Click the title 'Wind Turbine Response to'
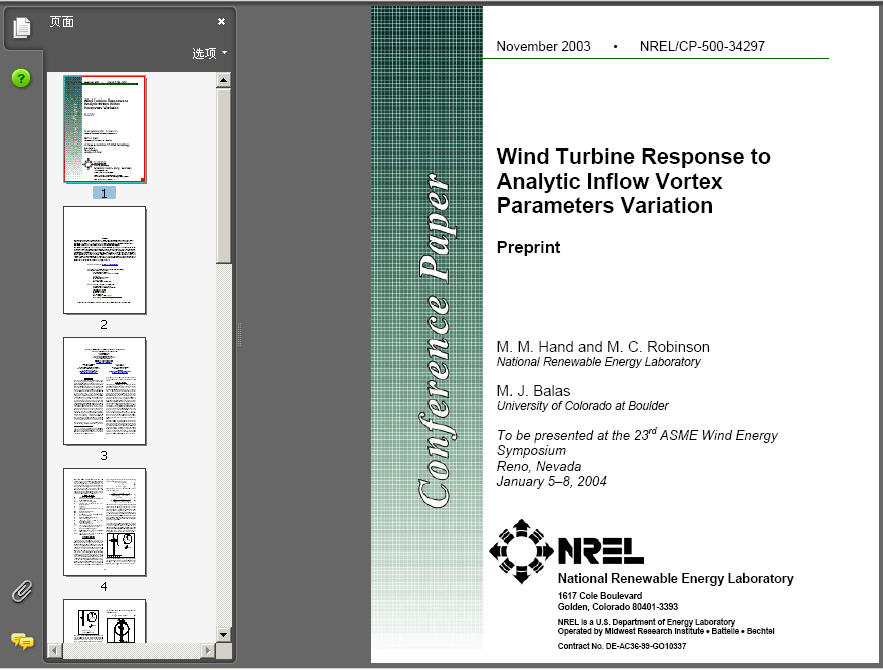Viewport: 883px width, 670px height. tap(634, 157)
